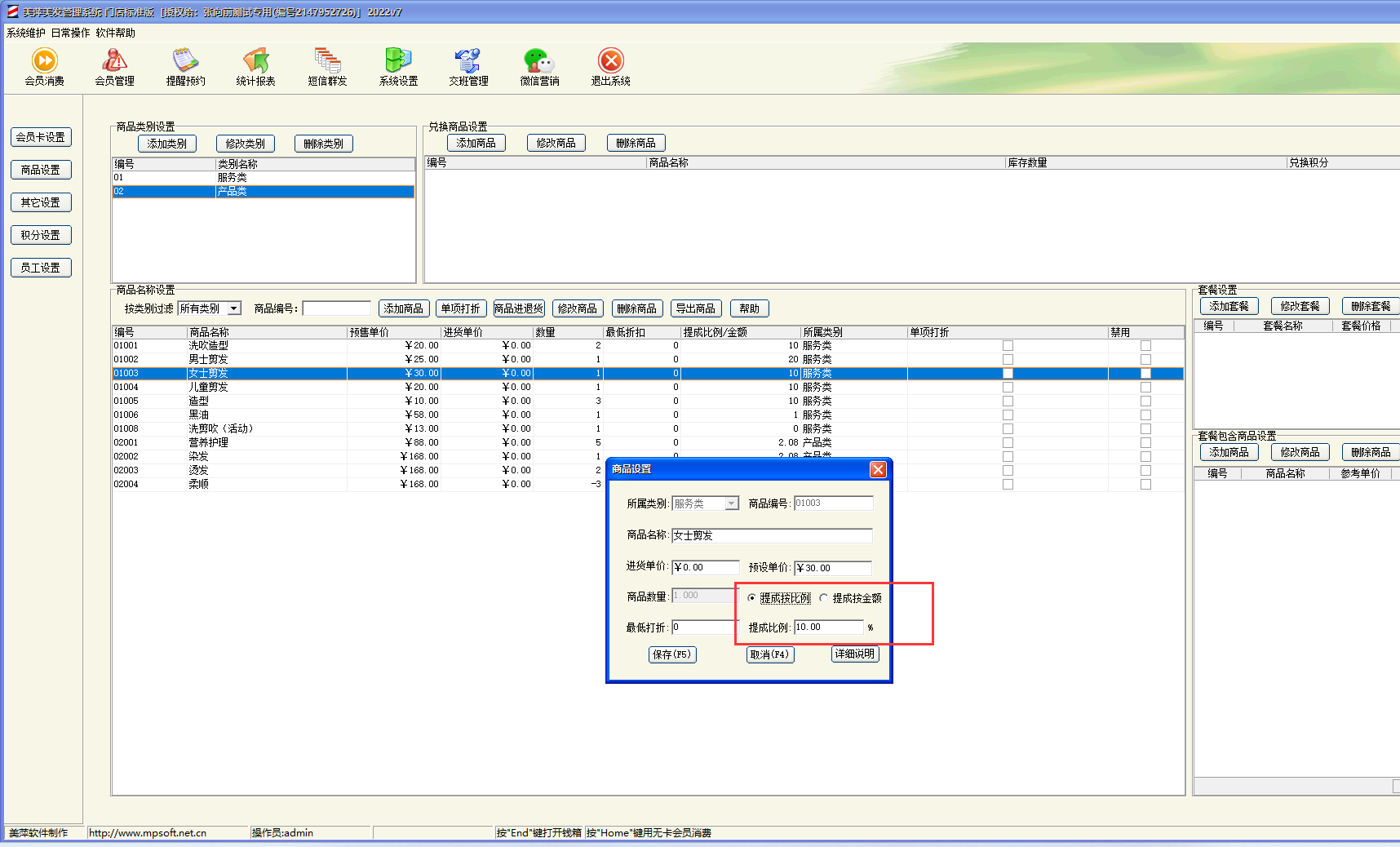Click the 库存数量 column header
Image resolution: width=1400 pixels, height=847 pixels.
[1145, 162]
